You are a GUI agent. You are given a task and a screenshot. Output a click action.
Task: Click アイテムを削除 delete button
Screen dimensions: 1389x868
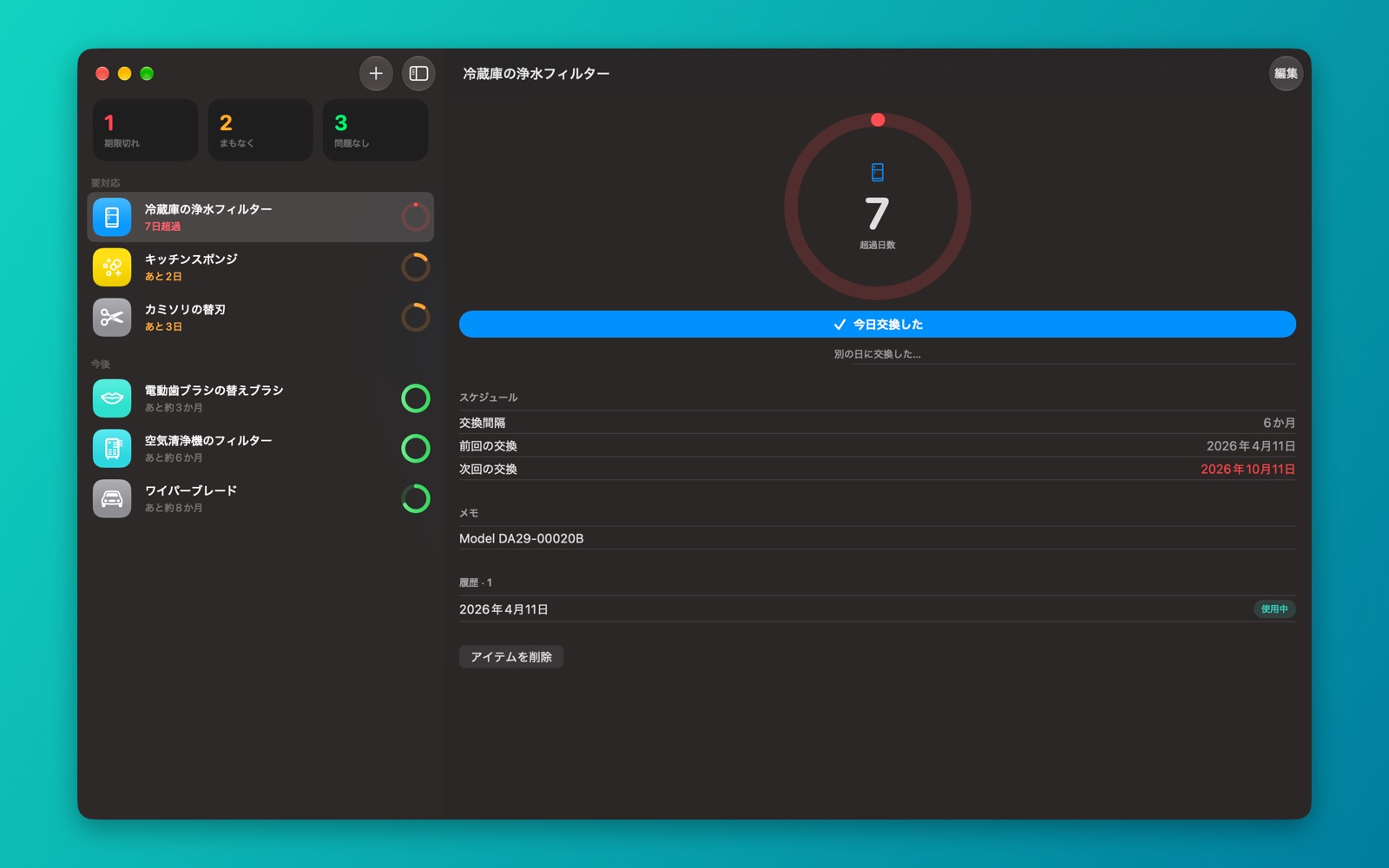511,657
